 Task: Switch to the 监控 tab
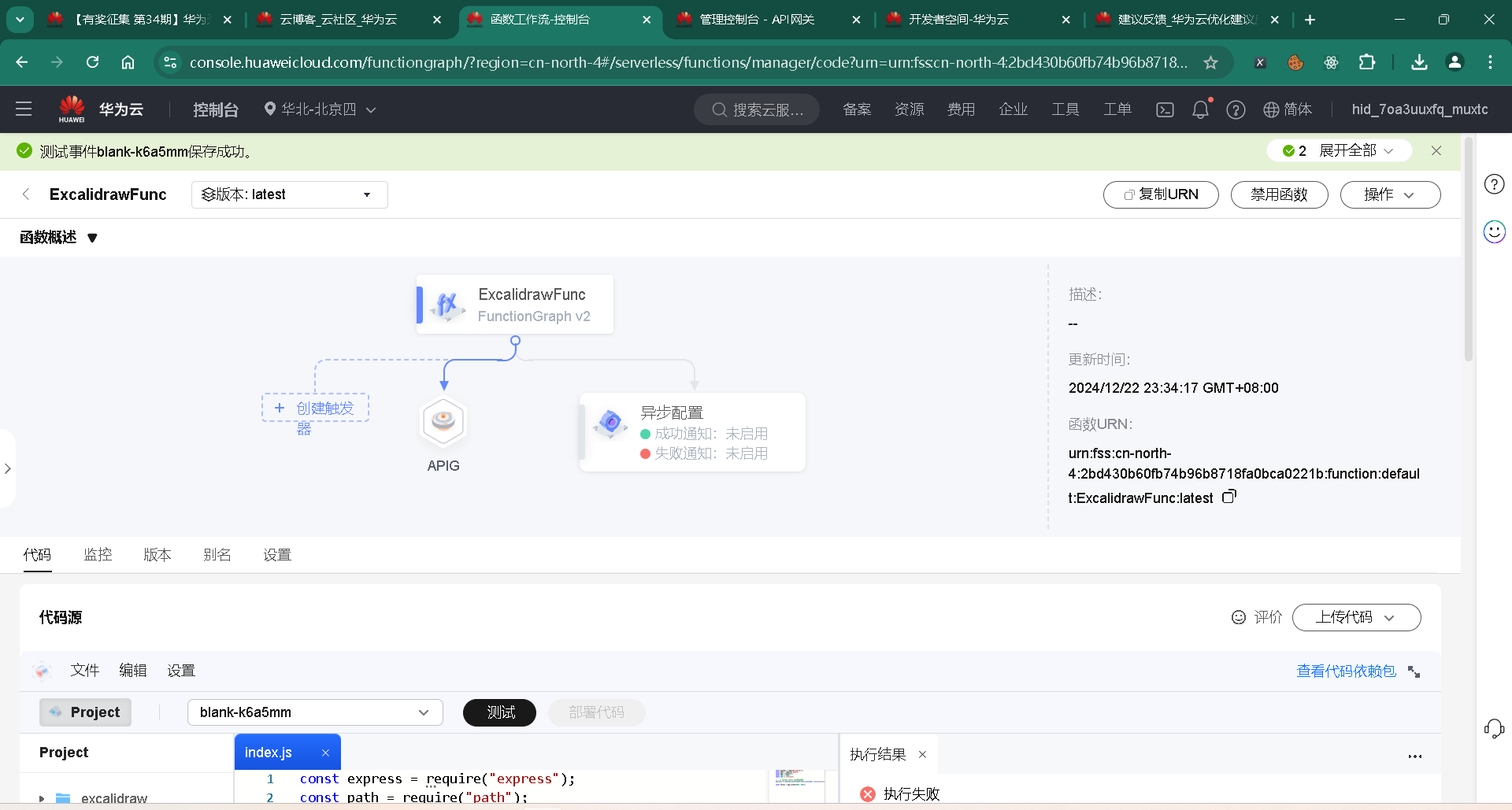click(98, 555)
